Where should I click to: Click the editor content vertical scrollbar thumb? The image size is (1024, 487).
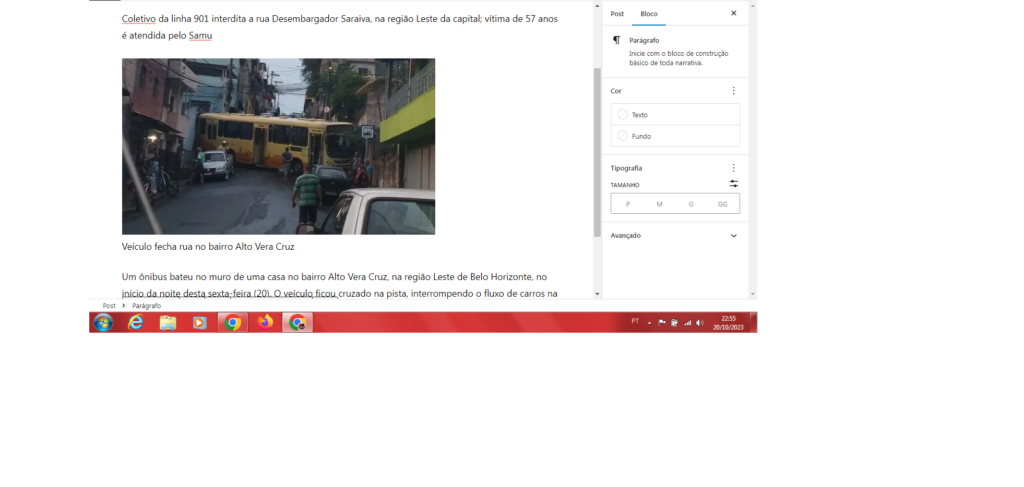(597, 151)
